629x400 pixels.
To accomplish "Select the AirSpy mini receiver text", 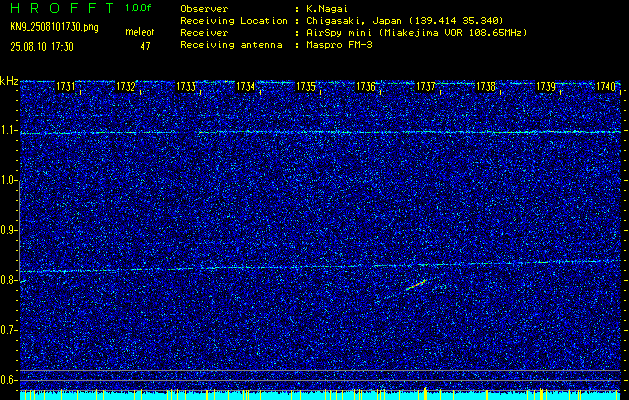I will coord(416,32).
